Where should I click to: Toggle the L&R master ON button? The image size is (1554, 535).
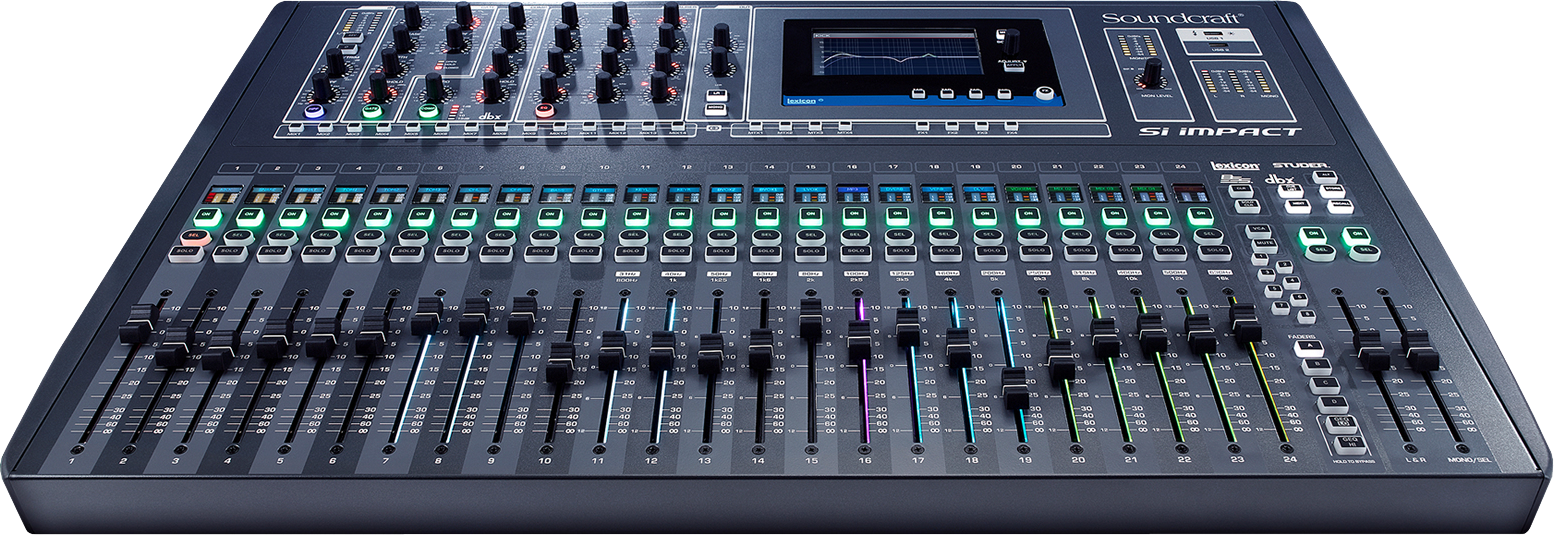[1313, 234]
